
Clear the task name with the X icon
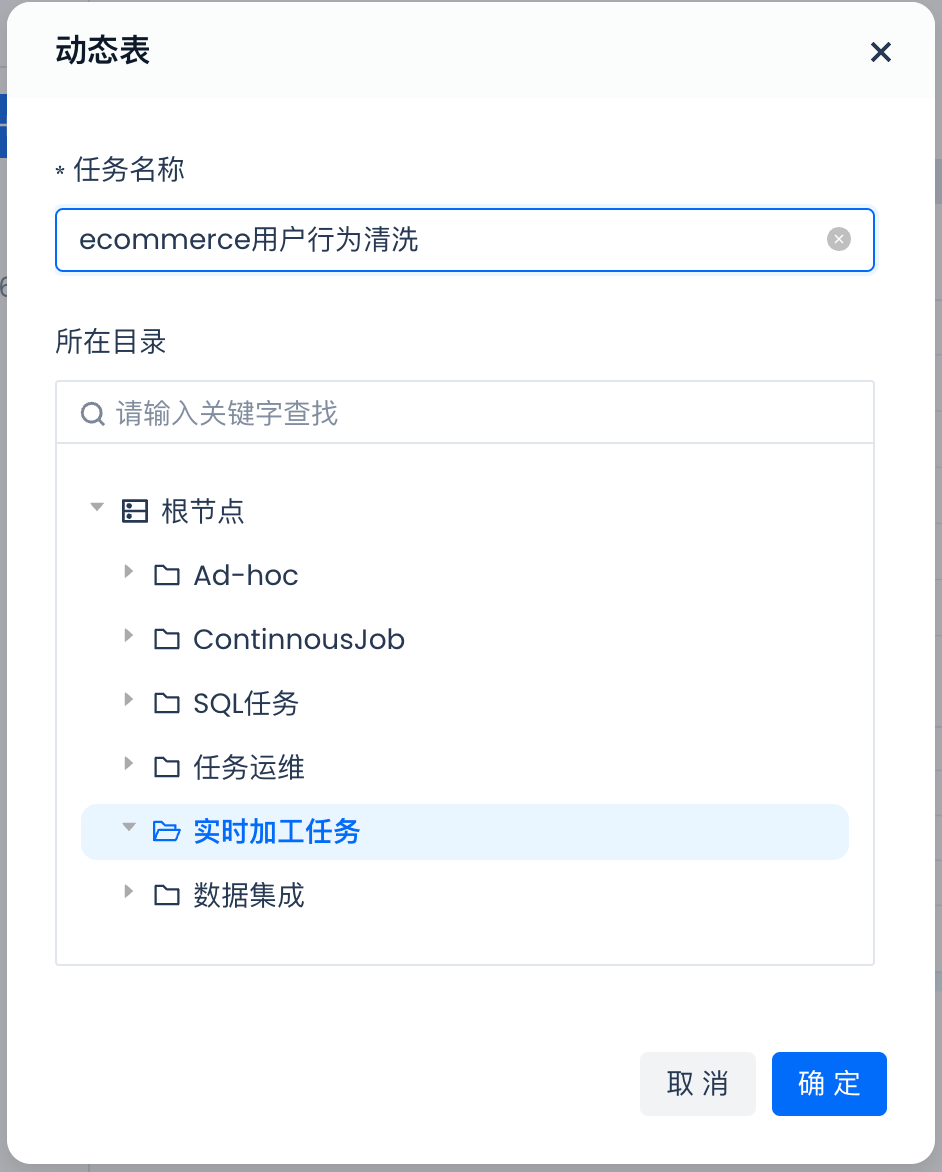click(839, 239)
